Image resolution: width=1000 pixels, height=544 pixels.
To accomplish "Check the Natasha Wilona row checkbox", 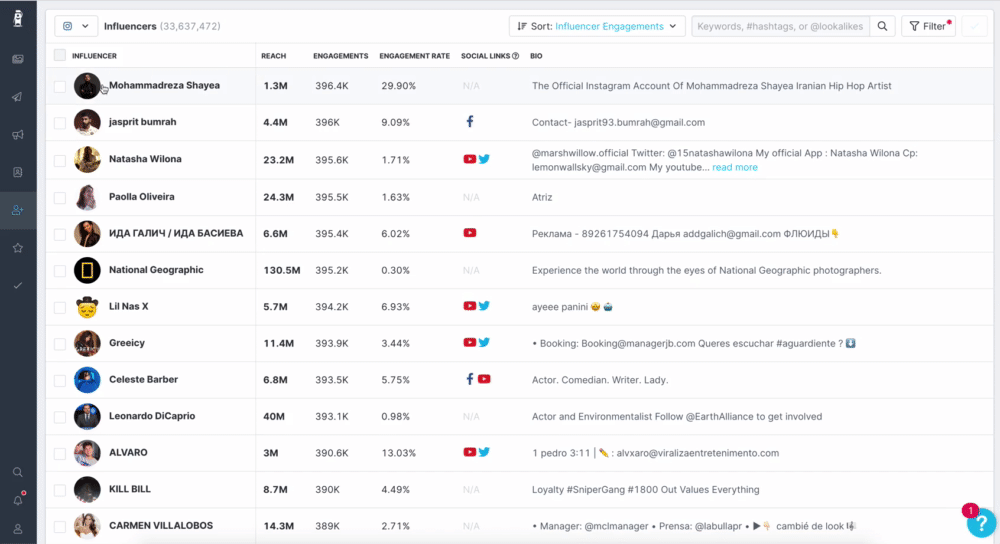I will click(x=60, y=160).
